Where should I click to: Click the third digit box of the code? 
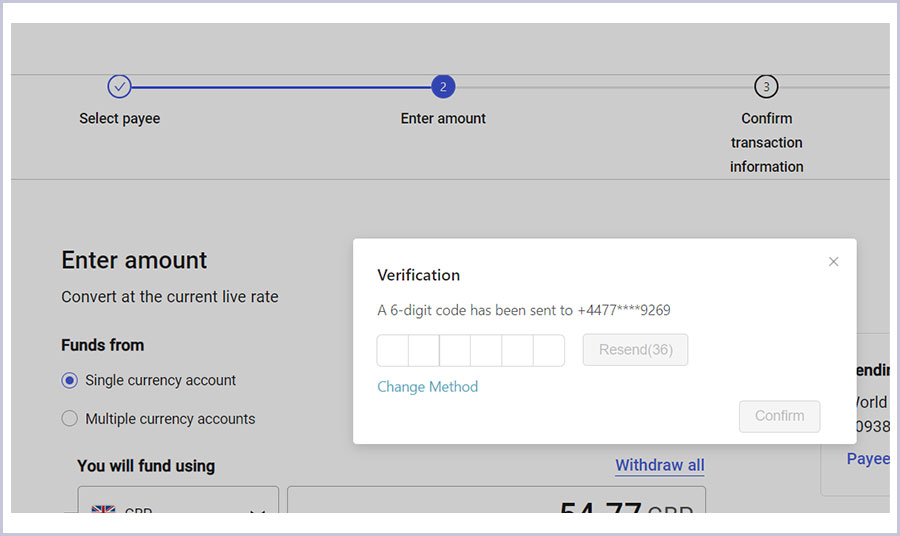455,350
